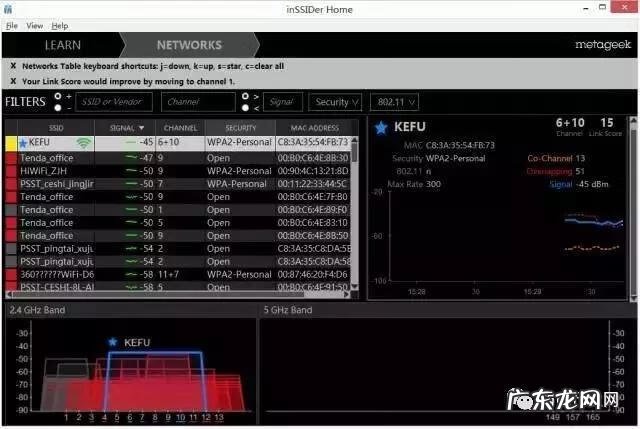
Task: Click the scroll right arrow of networks table
Action: [x=347, y=294]
